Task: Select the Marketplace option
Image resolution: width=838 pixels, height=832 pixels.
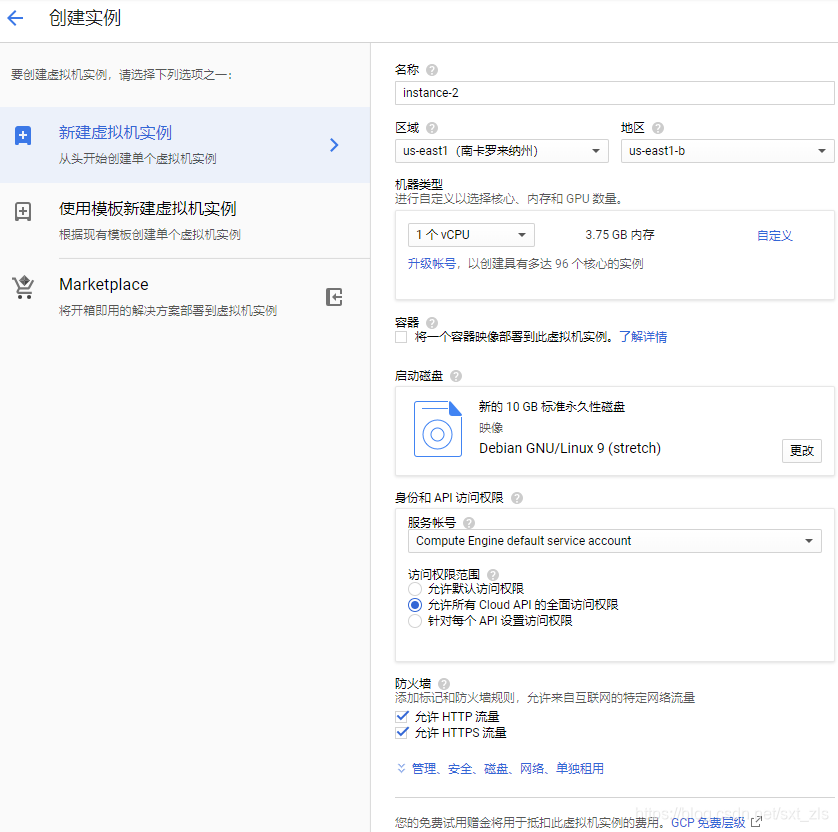Action: [x=185, y=297]
